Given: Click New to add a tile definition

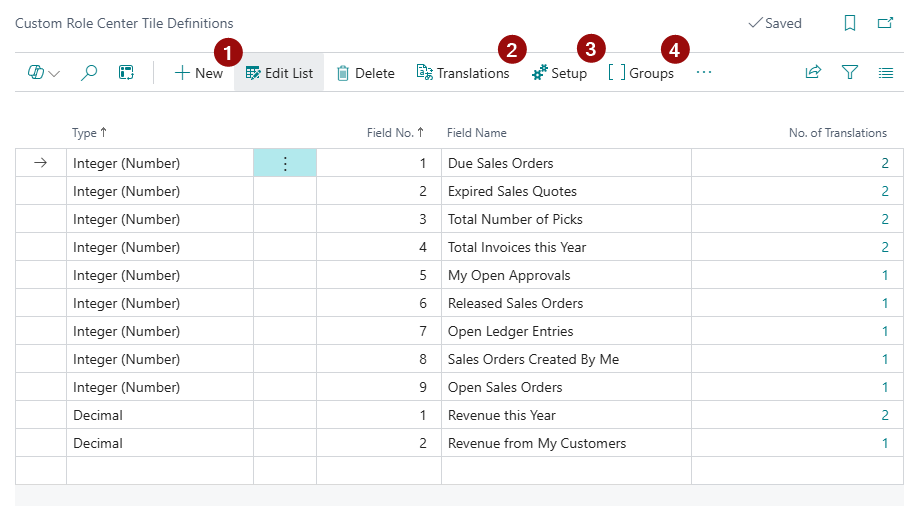Looking at the screenshot, I should pos(198,73).
